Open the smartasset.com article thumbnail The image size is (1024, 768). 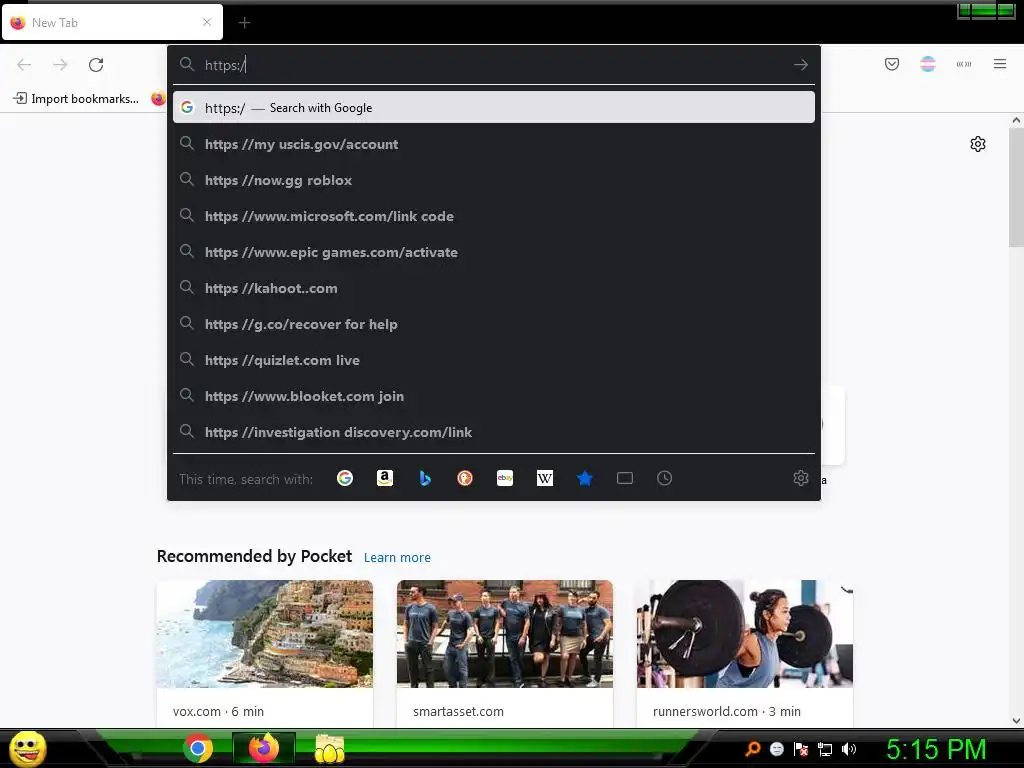coord(505,633)
